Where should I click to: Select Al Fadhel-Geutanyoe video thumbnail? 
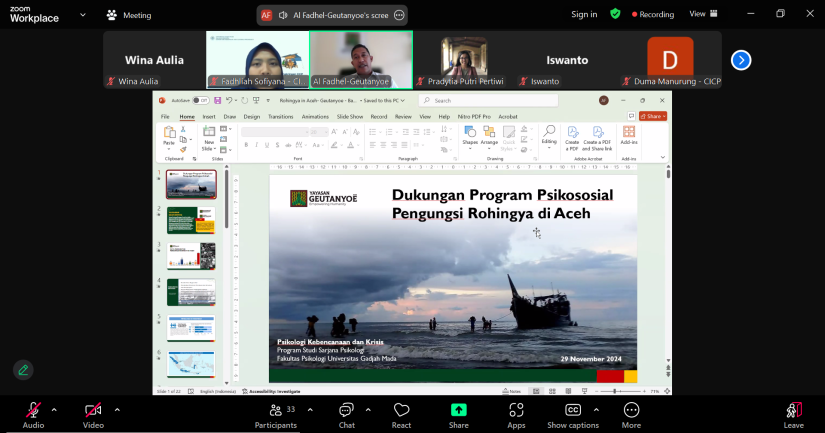(x=361, y=59)
